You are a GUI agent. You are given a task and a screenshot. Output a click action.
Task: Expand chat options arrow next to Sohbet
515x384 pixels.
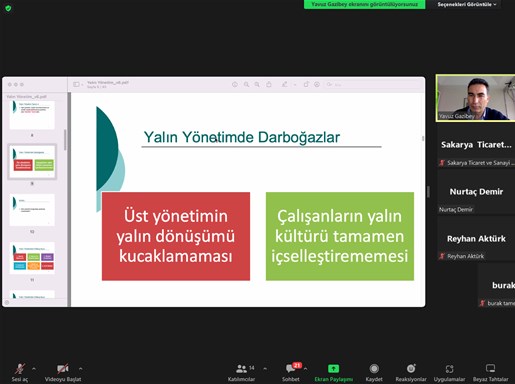tap(305, 369)
